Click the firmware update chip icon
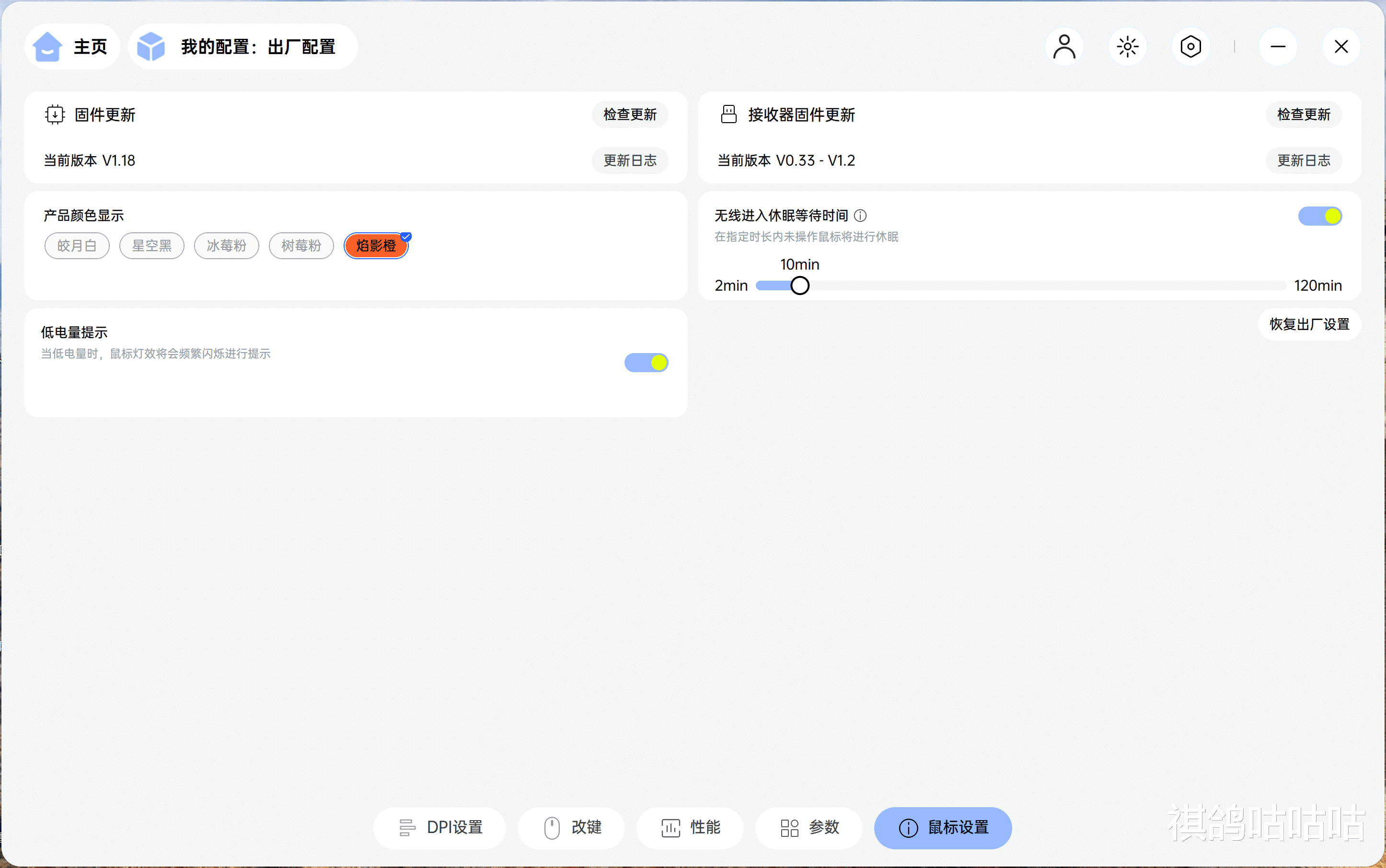Screen dimensions: 1386x868 pyautogui.click(x=55, y=114)
